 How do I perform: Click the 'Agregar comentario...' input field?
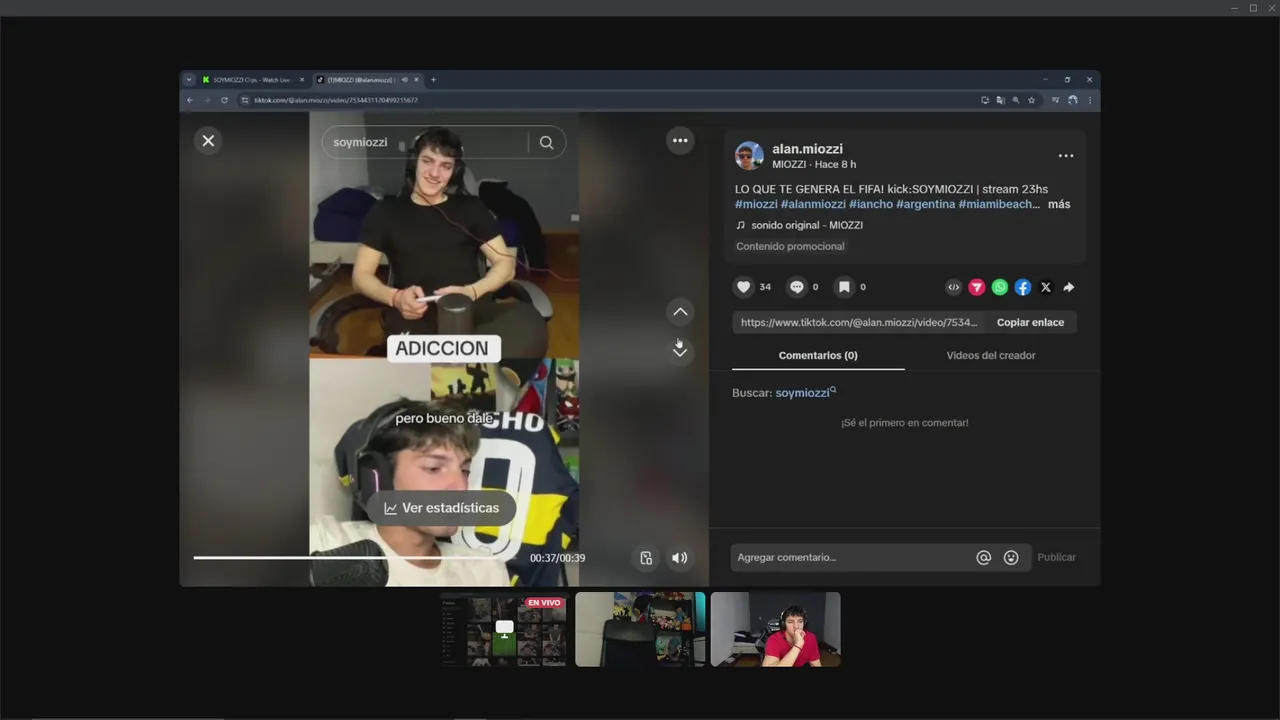853,558
